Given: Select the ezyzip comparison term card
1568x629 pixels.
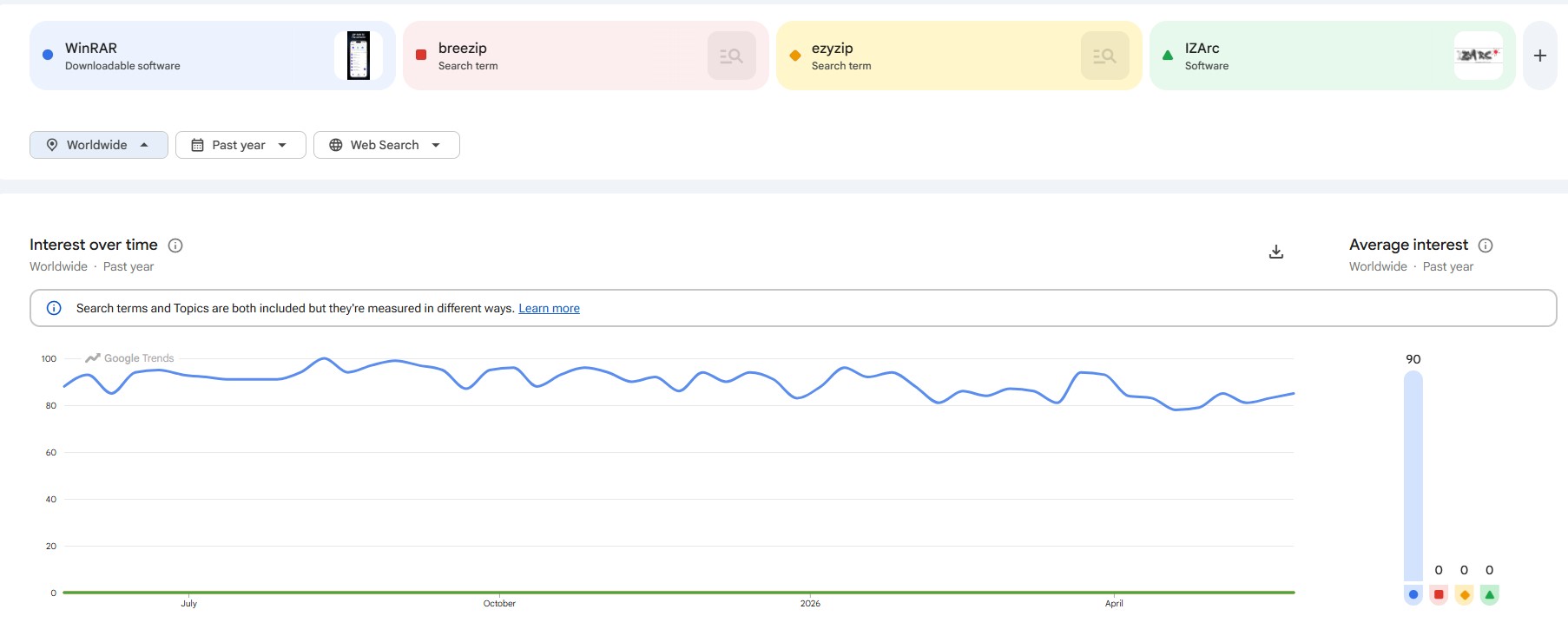Looking at the screenshot, I should pos(959,56).
